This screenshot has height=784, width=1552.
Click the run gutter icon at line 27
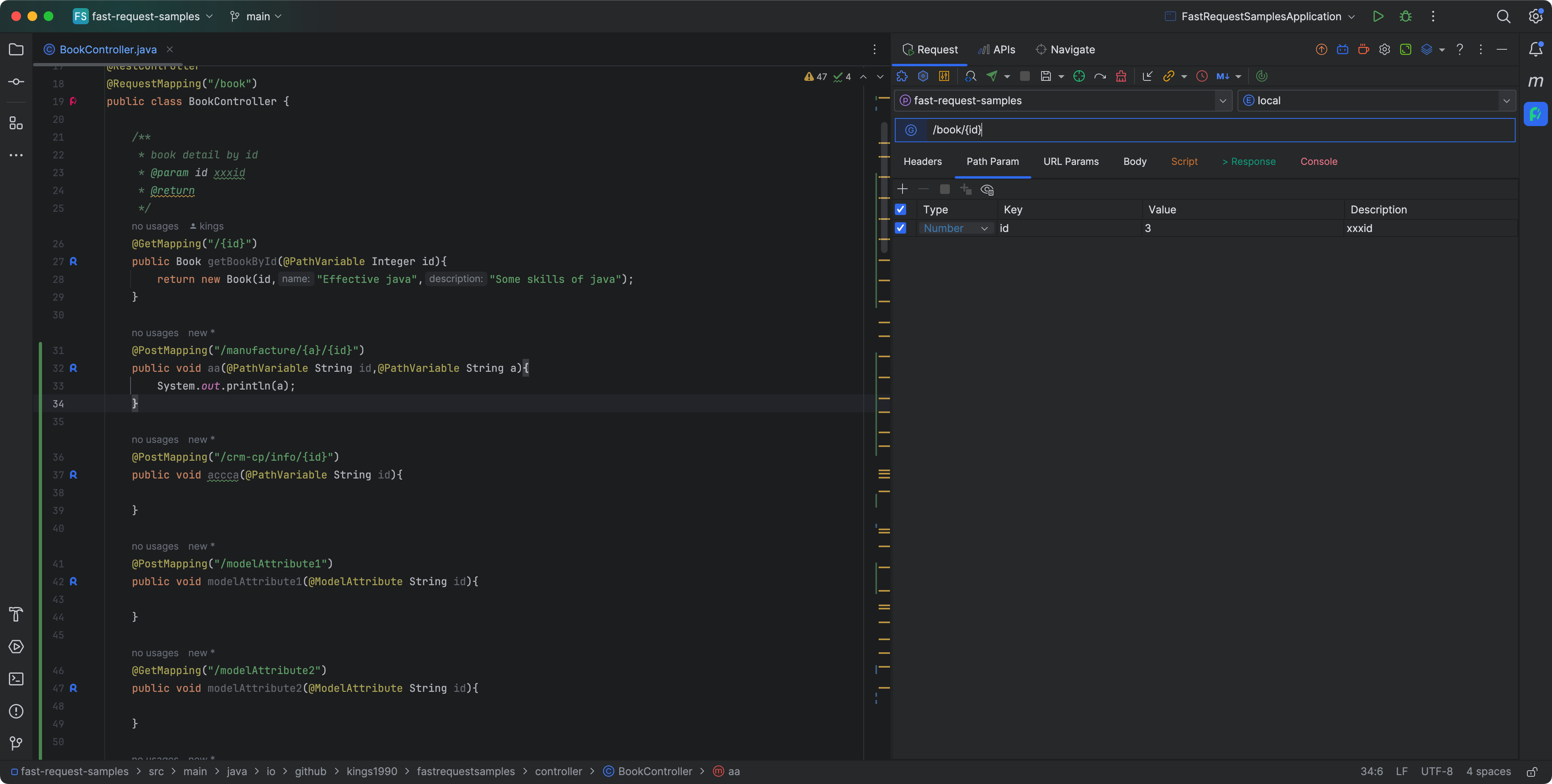coord(73,261)
